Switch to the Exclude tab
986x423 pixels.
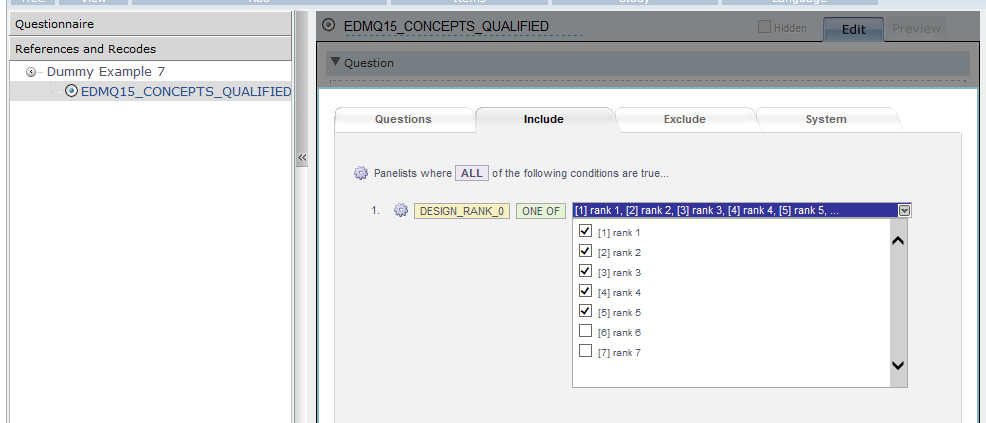pos(685,119)
